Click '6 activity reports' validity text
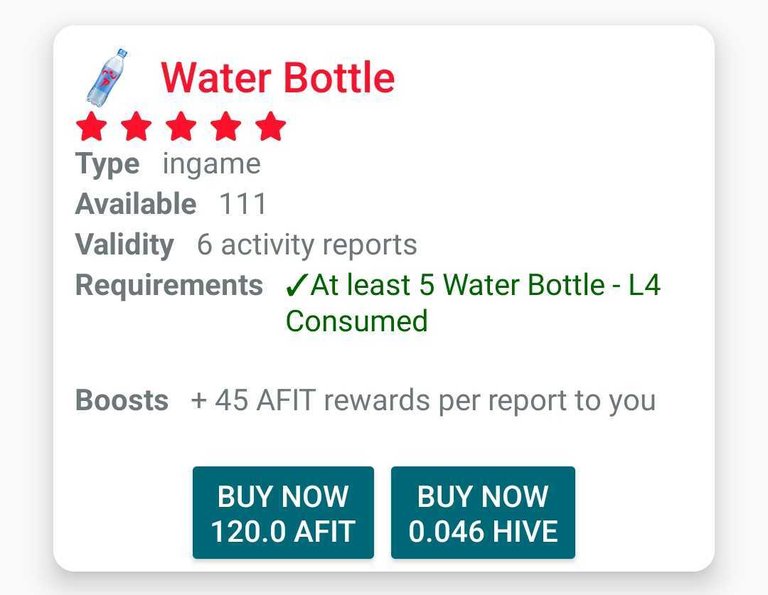768x595 pixels. (x=307, y=244)
